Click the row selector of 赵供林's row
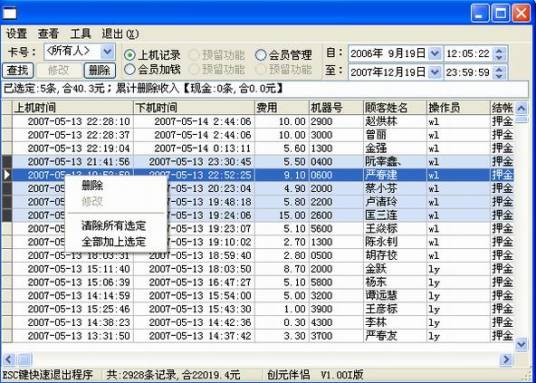Viewport: 536px width, 383px height. click(6, 121)
